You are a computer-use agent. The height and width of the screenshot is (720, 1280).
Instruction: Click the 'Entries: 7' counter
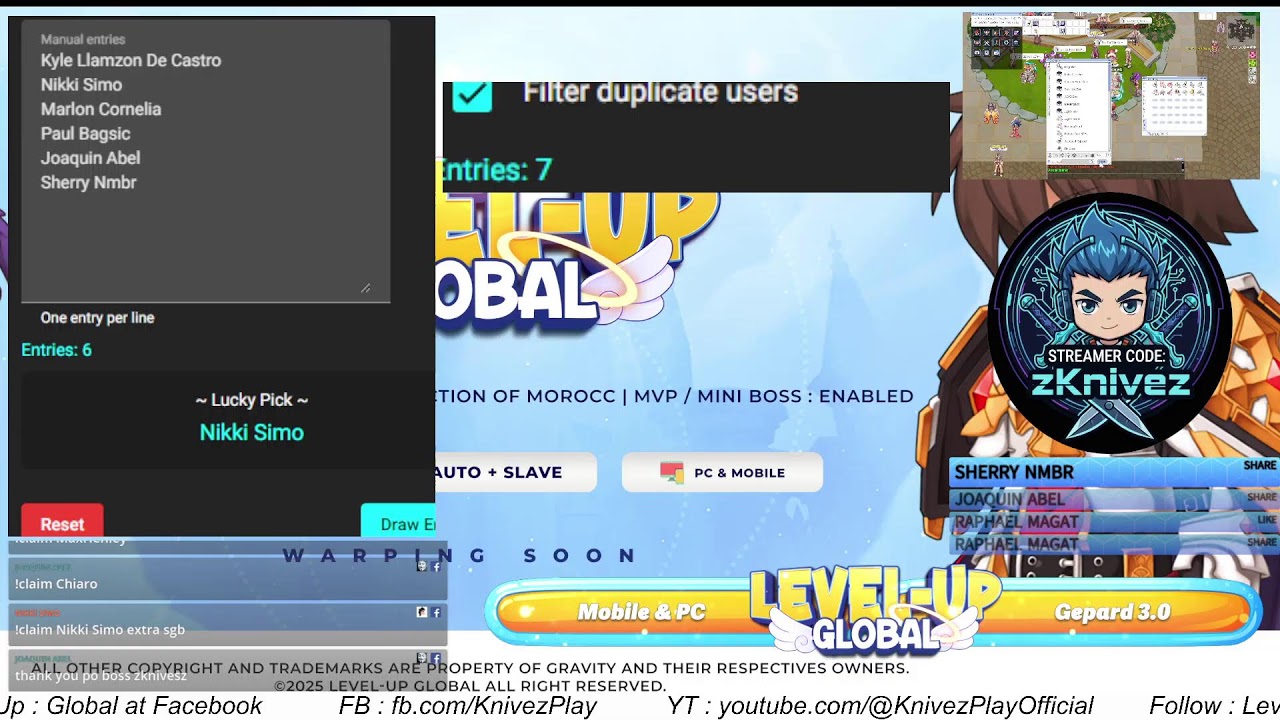coord(497,169)
